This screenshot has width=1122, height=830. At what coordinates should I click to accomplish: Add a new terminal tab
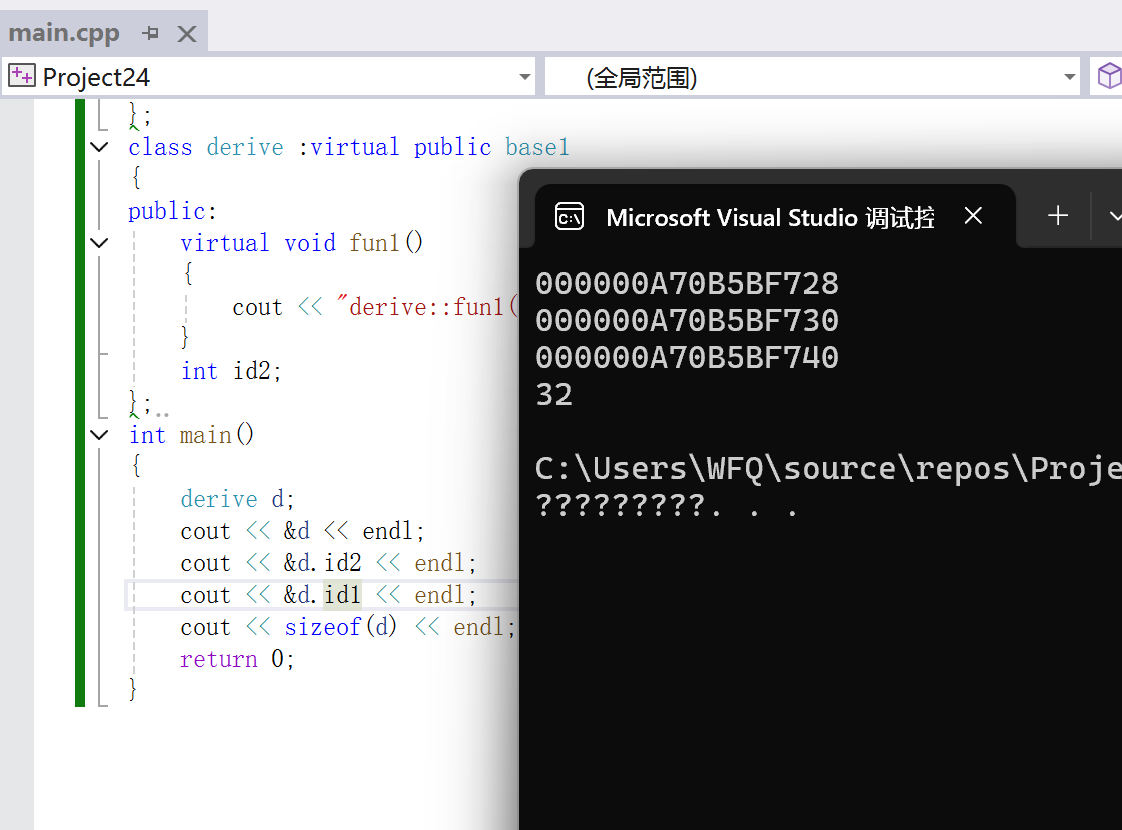tap(1058, 215)
